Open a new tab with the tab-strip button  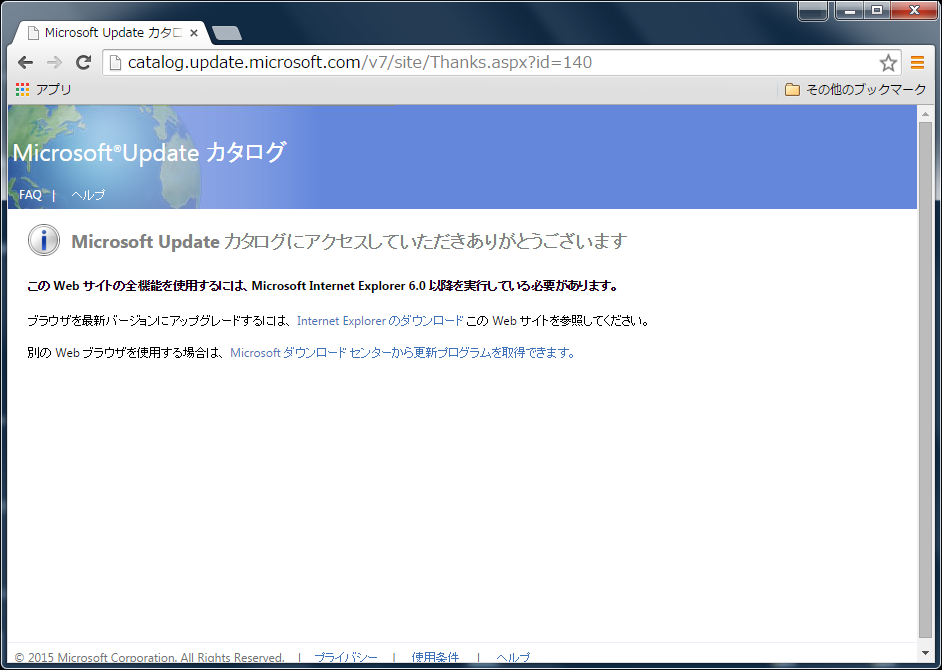(x=227, y=34)
